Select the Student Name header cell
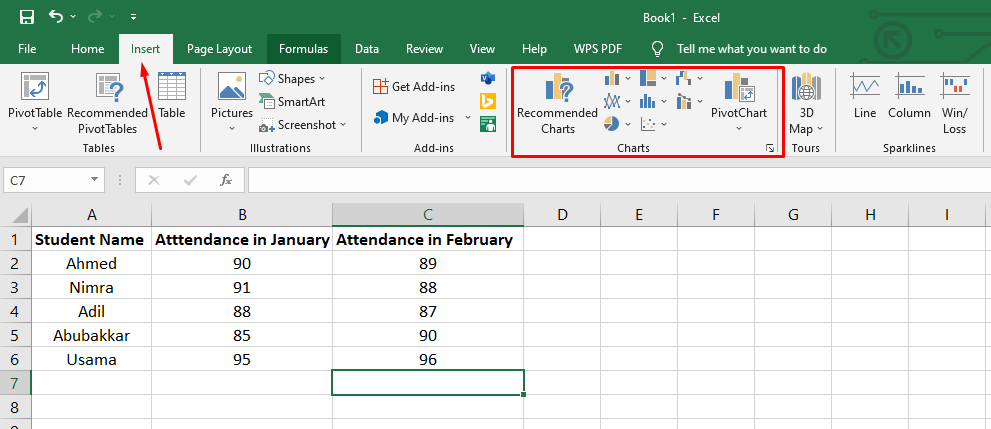This screenshot has width=991, height=429. pos(92,239)
